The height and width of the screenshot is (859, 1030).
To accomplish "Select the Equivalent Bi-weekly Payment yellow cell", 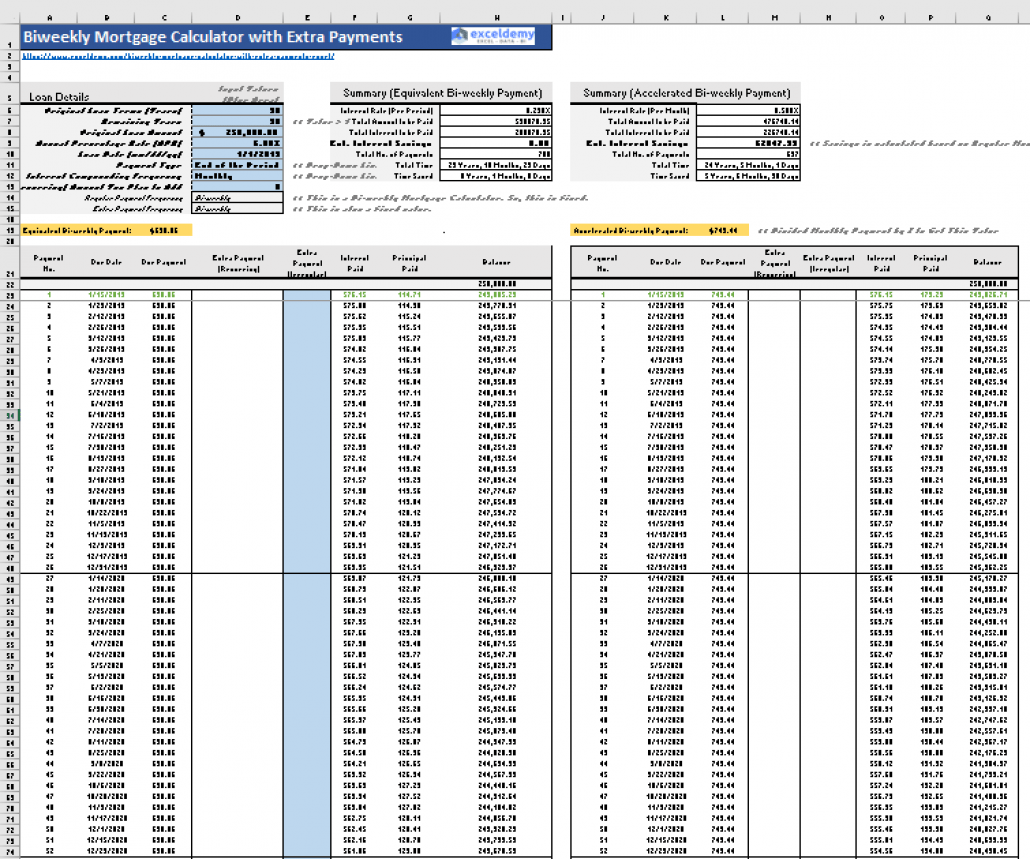I will [x=106, y=231].
